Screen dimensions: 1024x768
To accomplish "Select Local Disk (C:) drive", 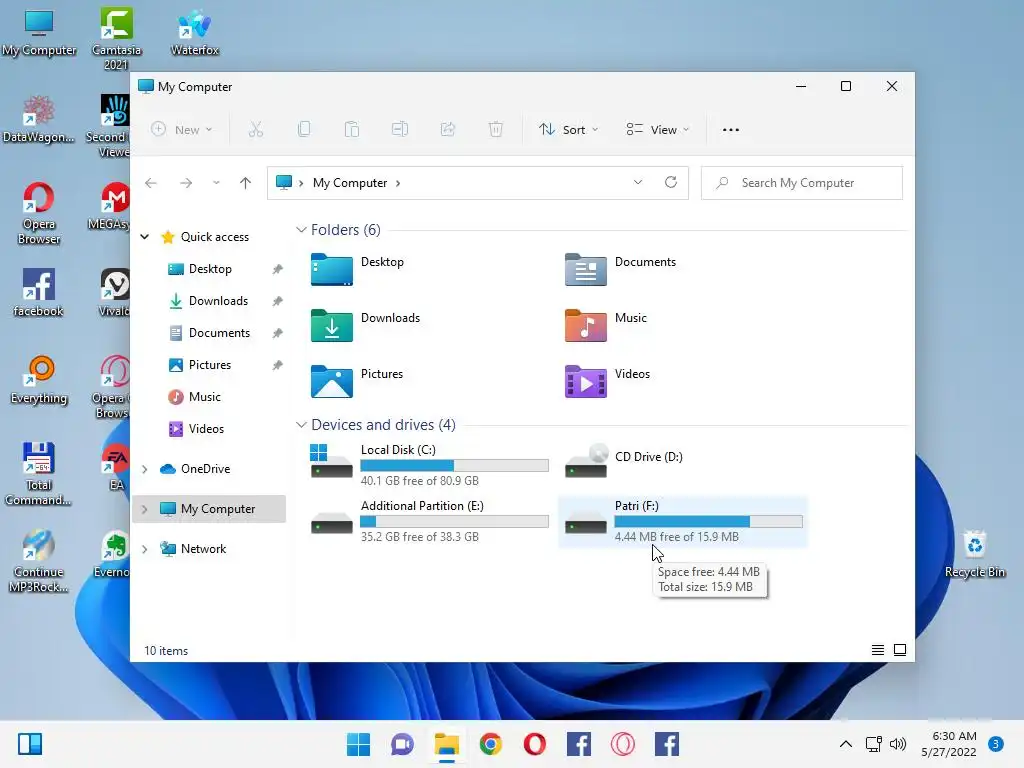I will point(429,464).
